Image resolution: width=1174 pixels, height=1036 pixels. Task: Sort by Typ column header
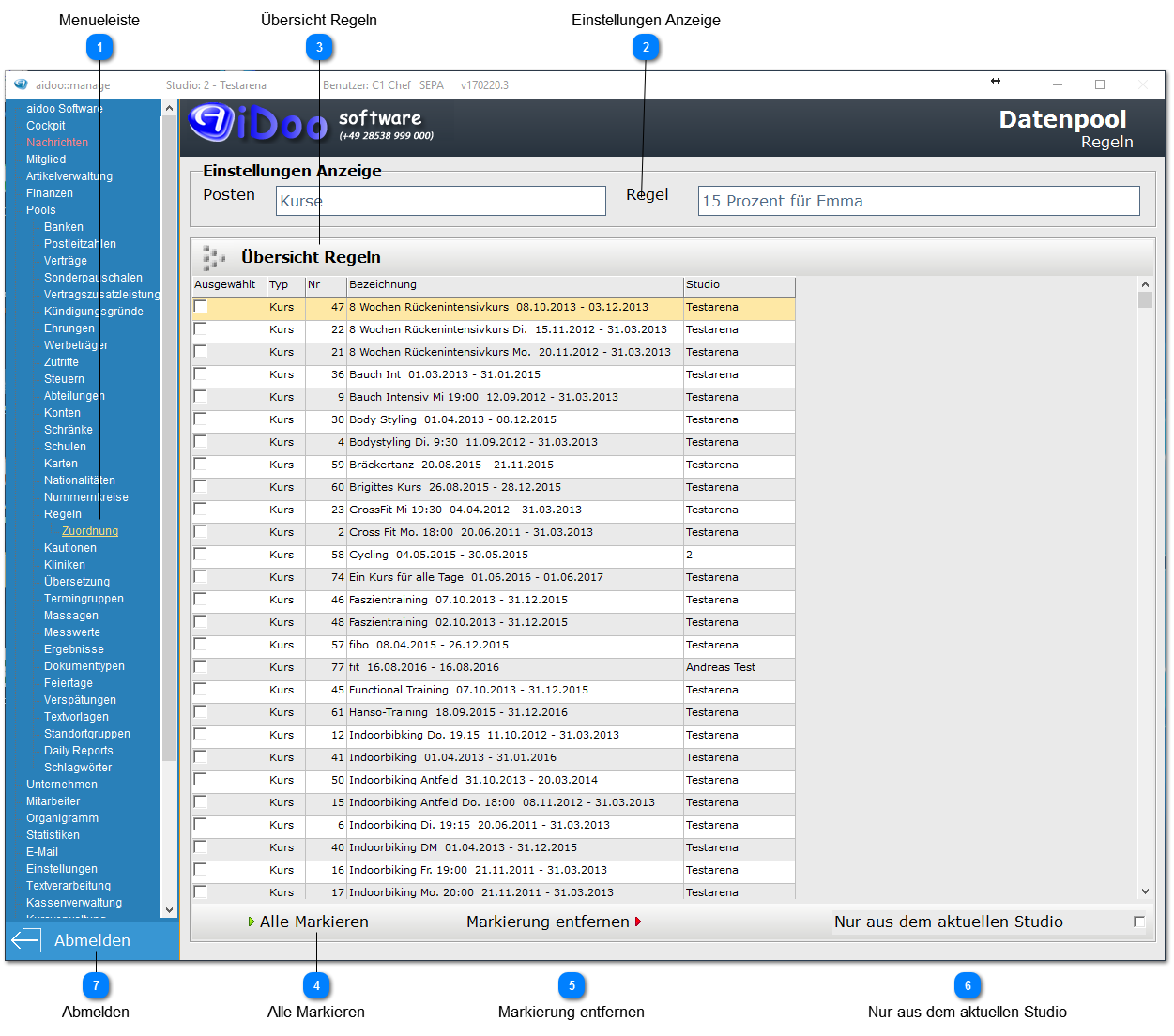click(286, 284)
